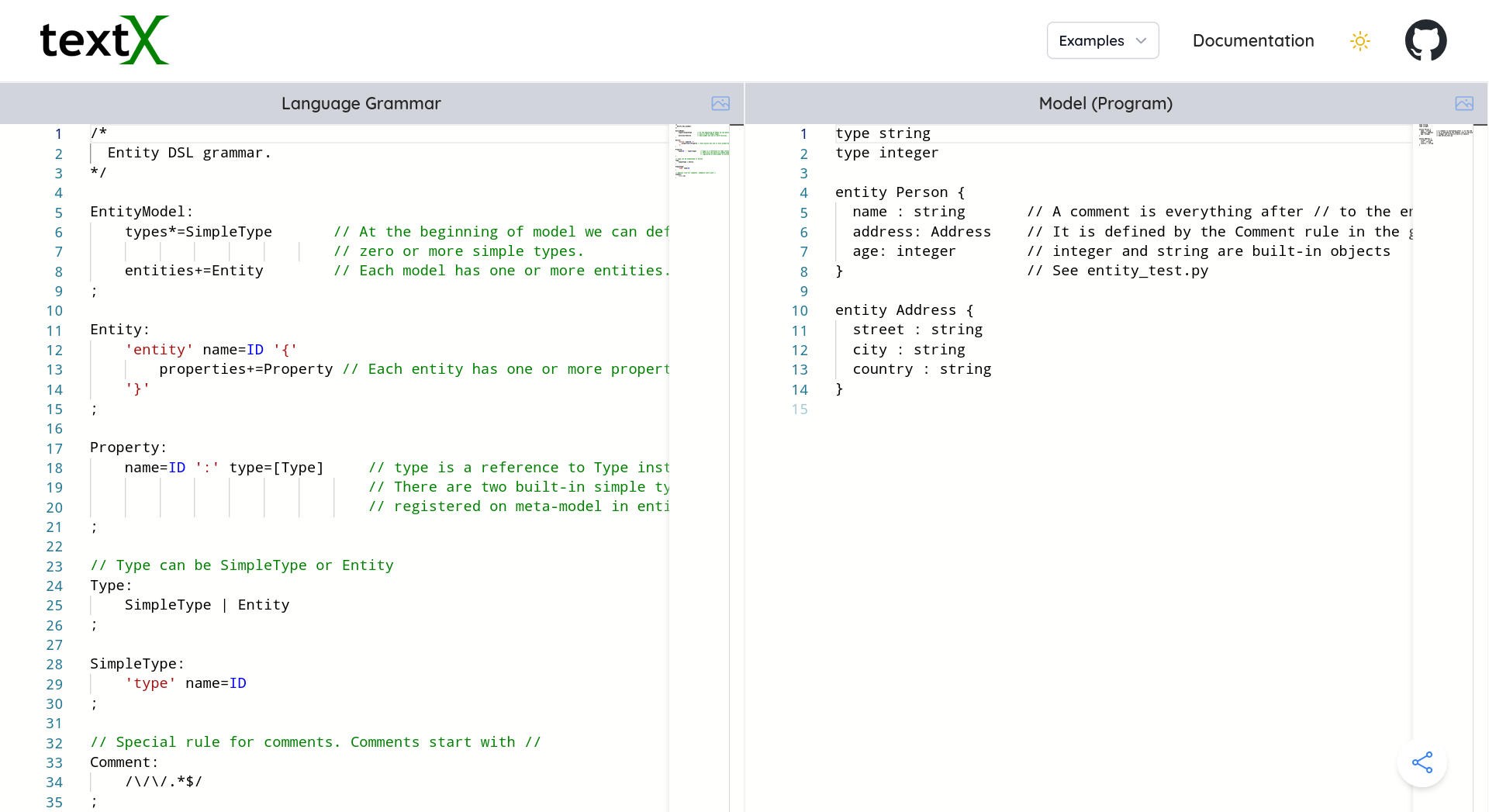Click line number 11 in grammar editor
Screen dimensions: 1489x812
click(54, 330)
